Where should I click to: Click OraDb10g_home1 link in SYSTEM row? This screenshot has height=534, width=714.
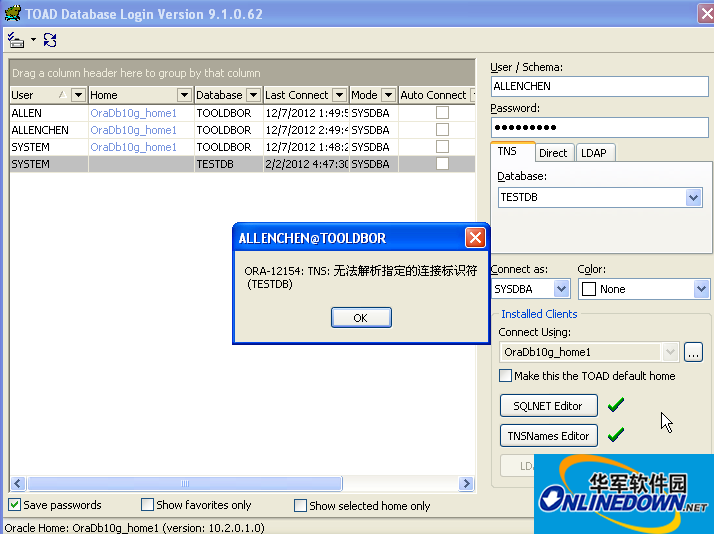point(133,147)
